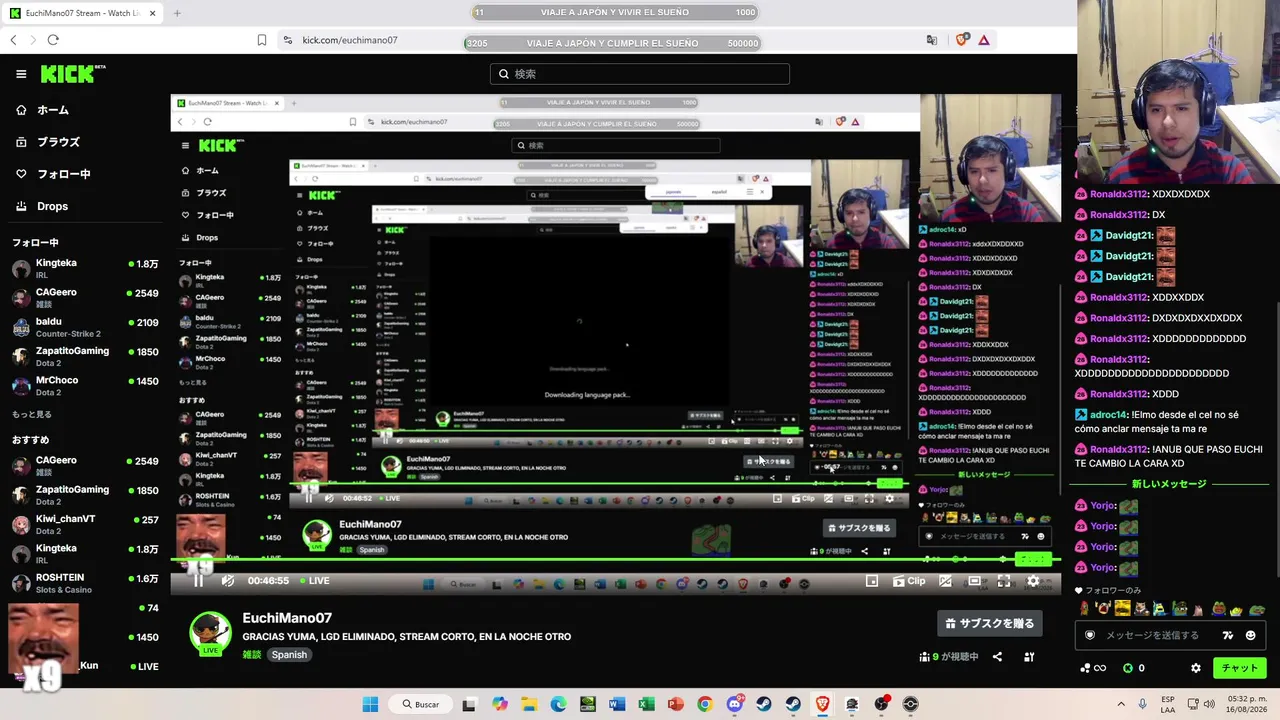Show hidden icons chevron in the Windows system tray

pyautogui.click(x=1121, y=704)
